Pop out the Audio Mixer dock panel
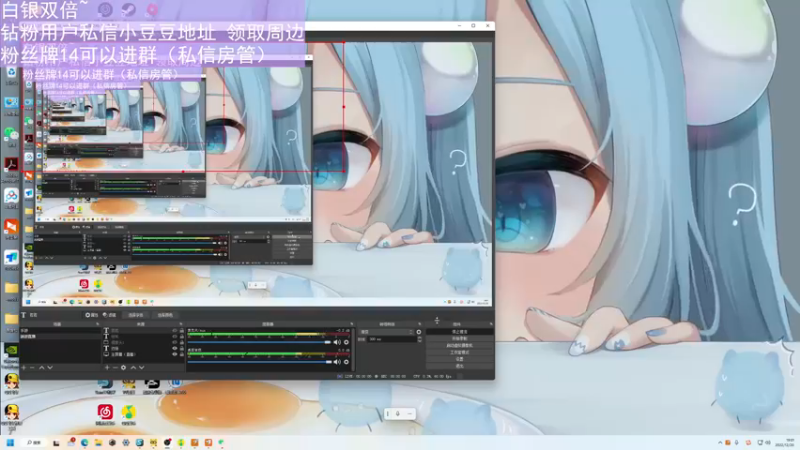The image size is (800, 450). point(352,324)
